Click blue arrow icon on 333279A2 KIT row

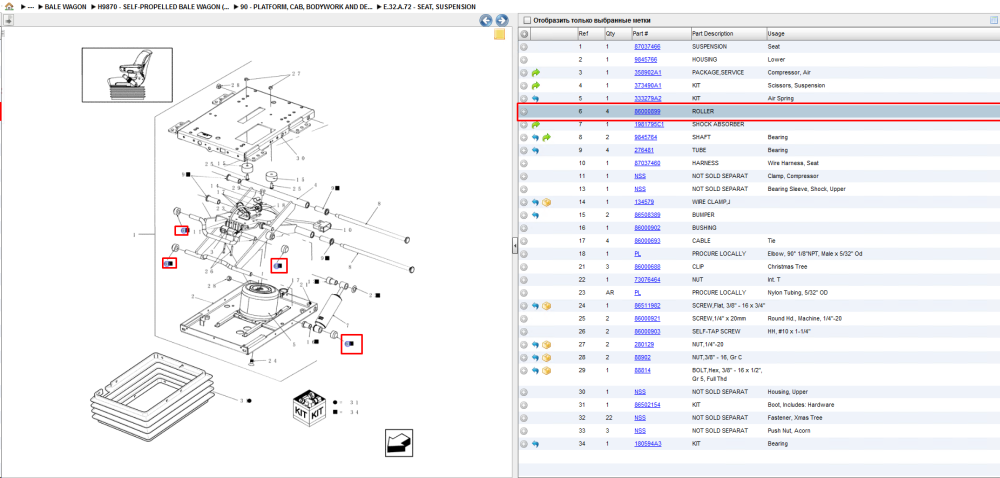(x=536, y=99)
